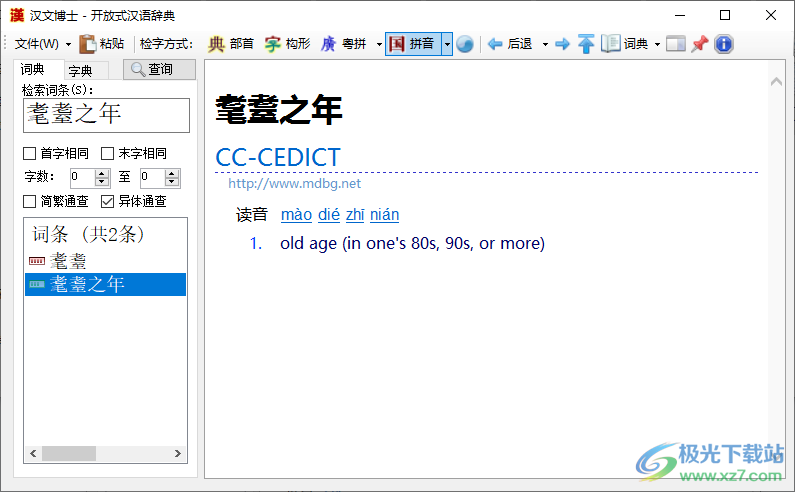Click the 耄耋之年 headword title

(279, 110)
